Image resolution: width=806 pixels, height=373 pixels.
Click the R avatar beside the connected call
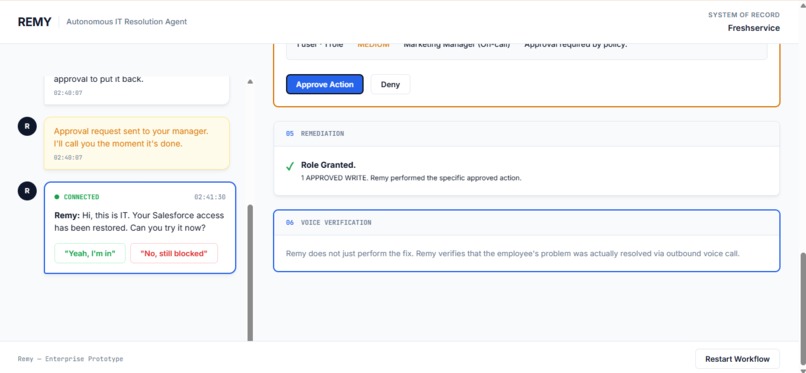tap(27, 191)
